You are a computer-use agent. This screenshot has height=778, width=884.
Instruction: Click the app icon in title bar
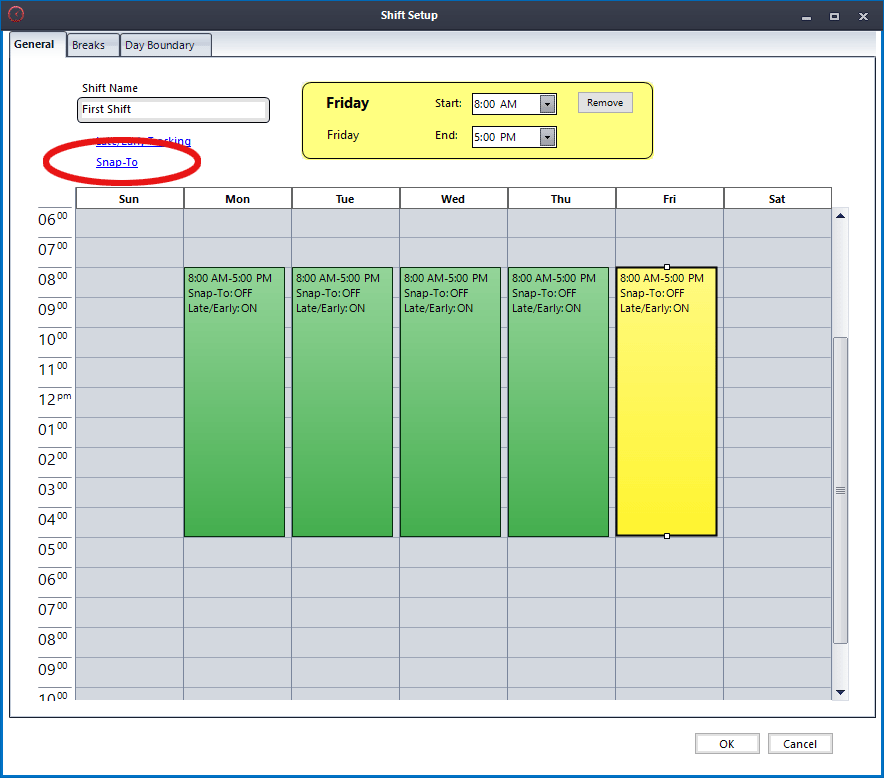[x=15, y=15]
